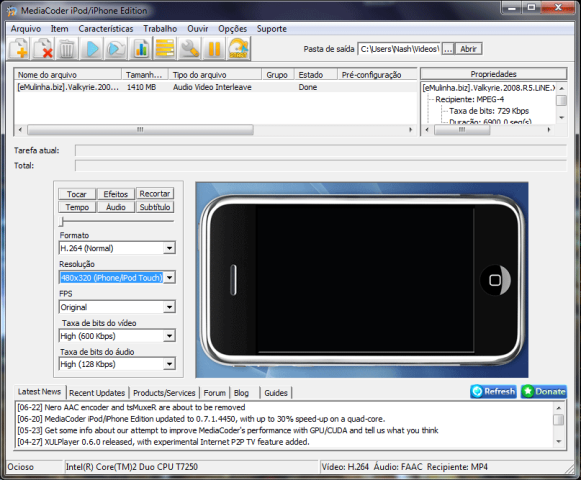Open settings with the wrench icon

click(x=190, y=49)
